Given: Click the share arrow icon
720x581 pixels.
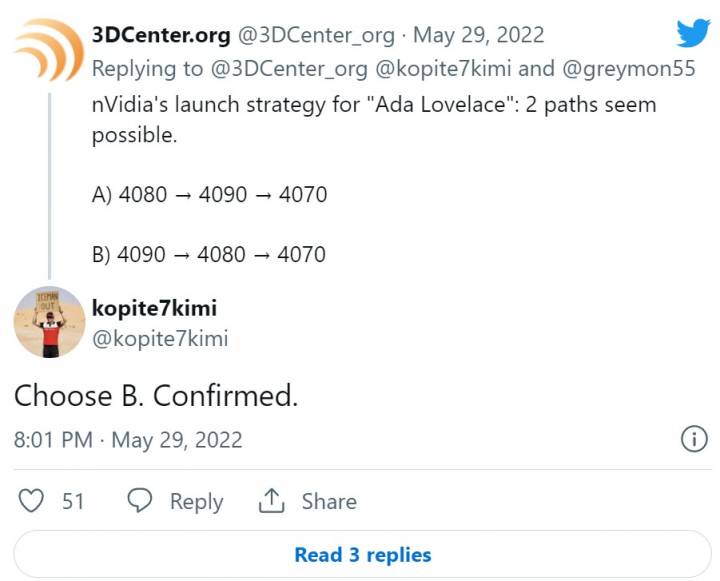Looking at the screenshot, I should pyautogui.click(x=271, y=501).
